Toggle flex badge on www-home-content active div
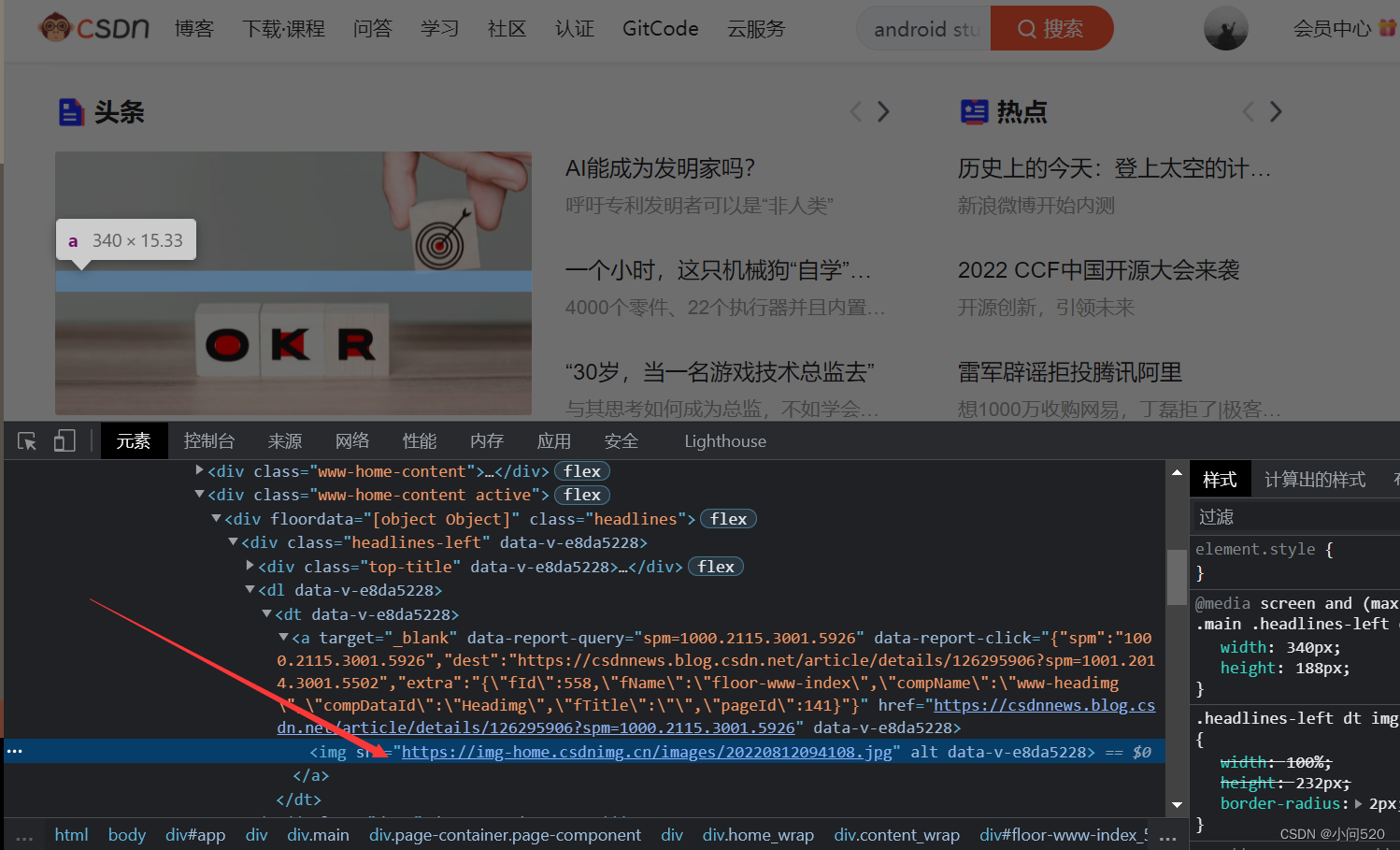The height and width of the screenshot is (850, 1400). coord(582,495)
